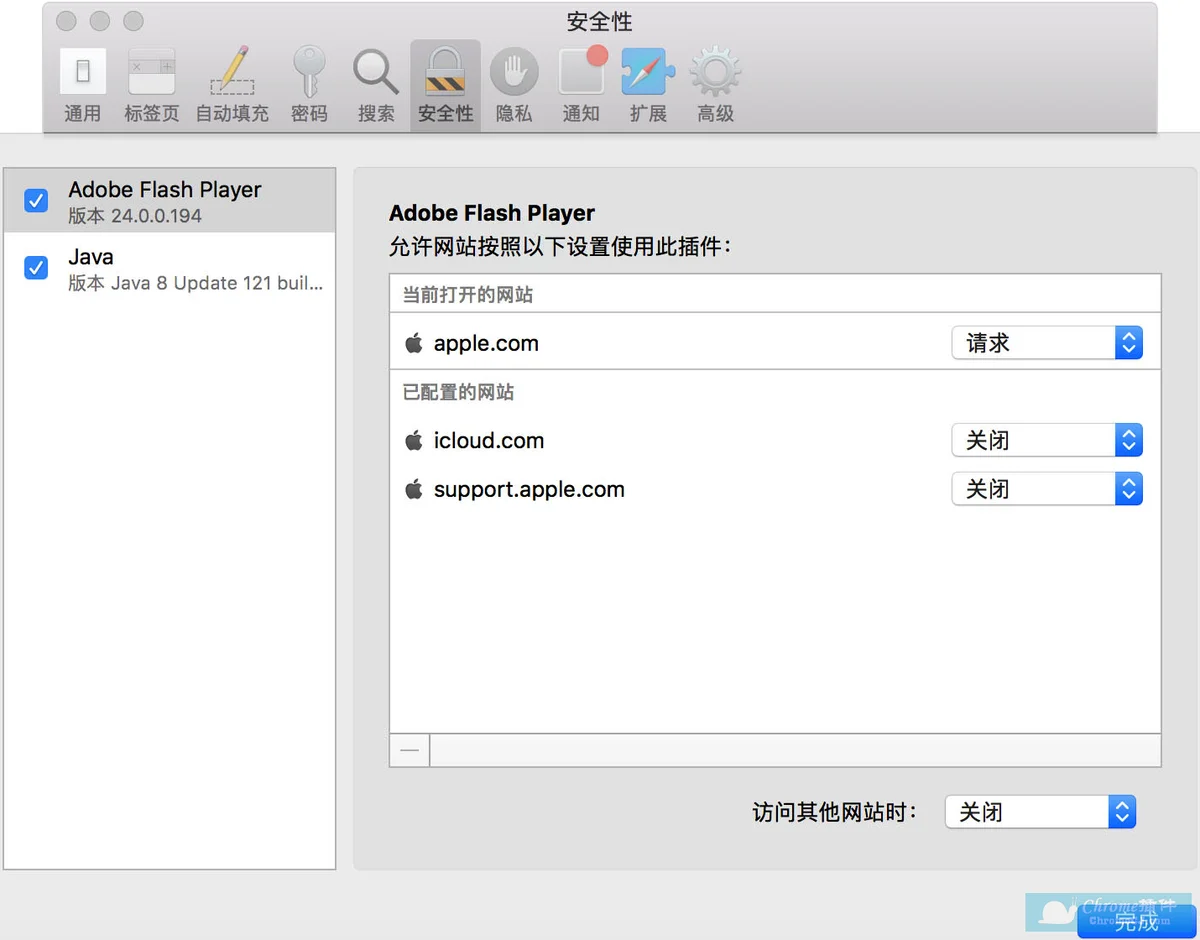Click the window title 安全性
This screenshot has width=1200, height=940.
pos(600,22)
